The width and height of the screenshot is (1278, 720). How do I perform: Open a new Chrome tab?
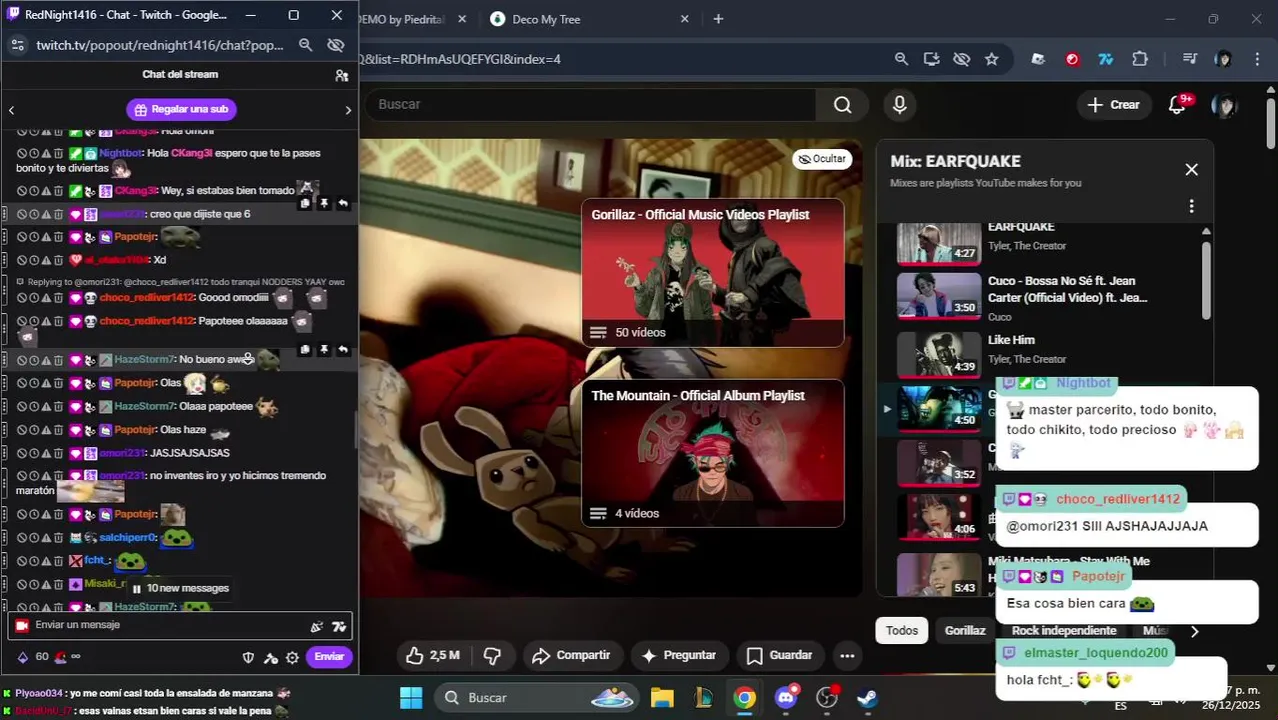(718, 19)
